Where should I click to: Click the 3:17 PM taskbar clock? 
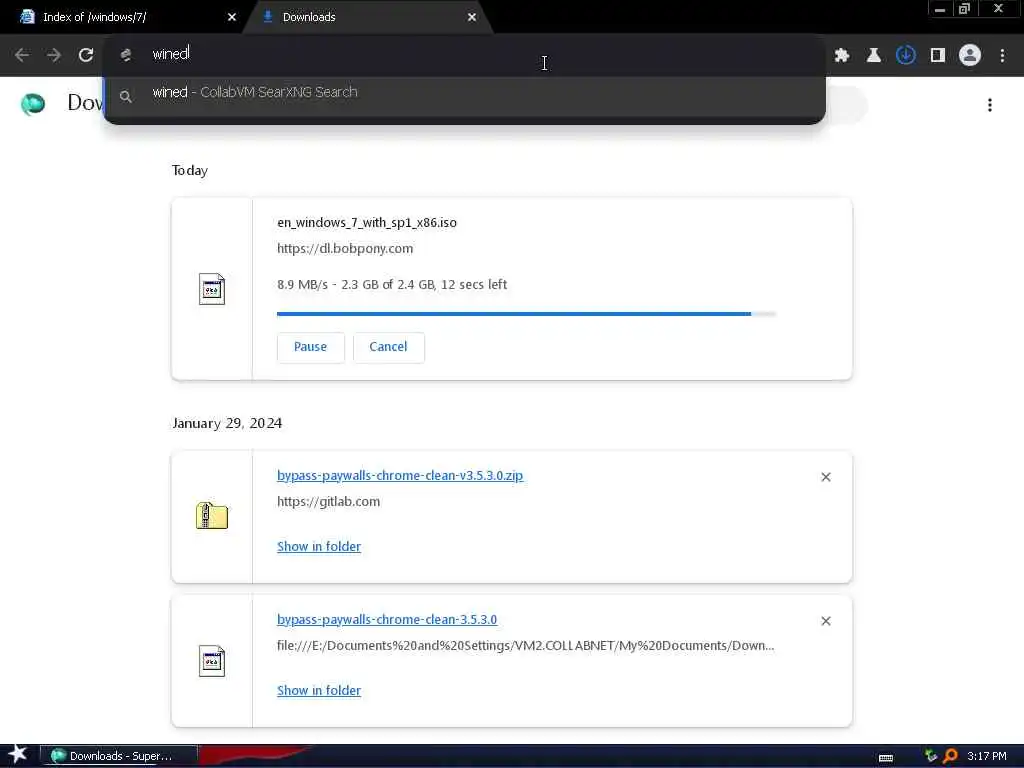point(987,756)
